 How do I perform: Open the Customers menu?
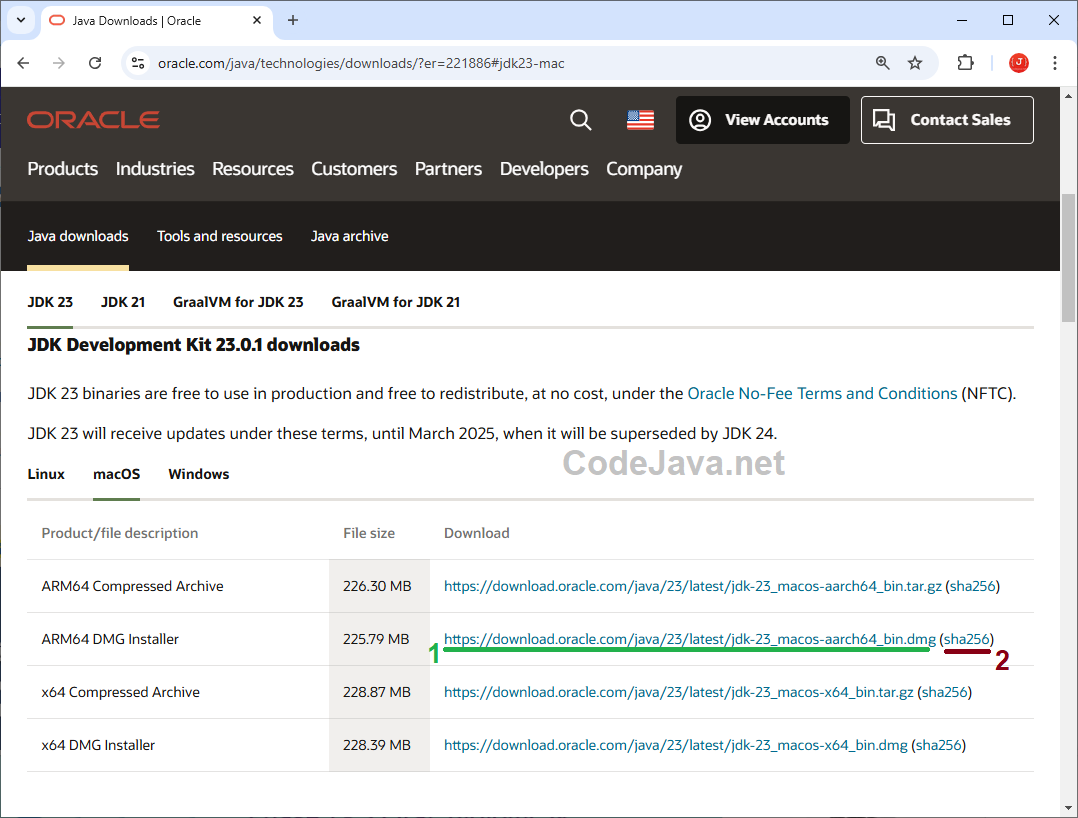[x=354, y=169]
